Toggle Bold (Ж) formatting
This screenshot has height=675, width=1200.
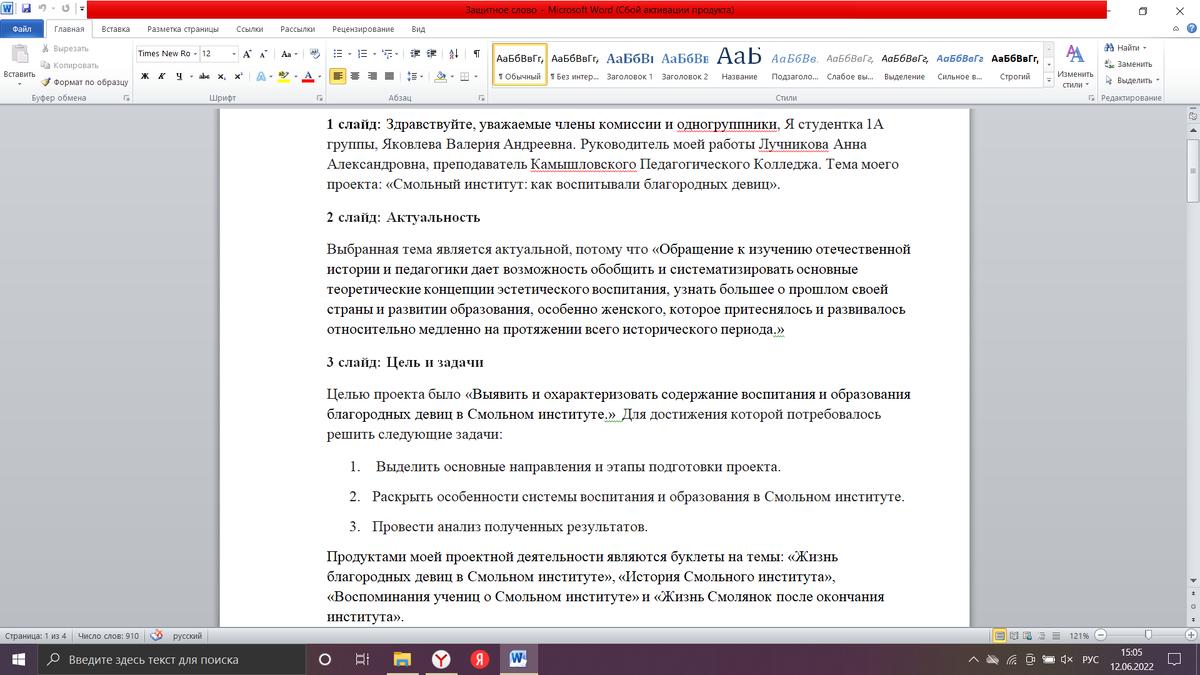(x=146, y=76)
